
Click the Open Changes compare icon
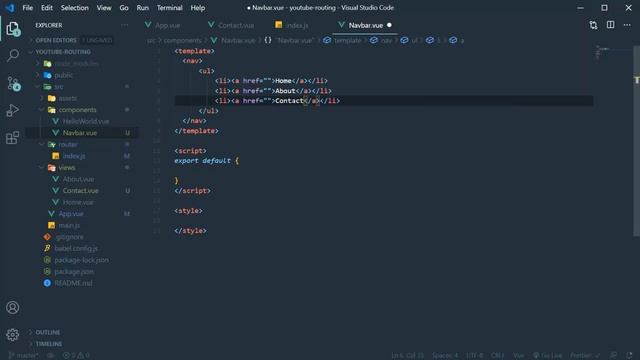593,25
